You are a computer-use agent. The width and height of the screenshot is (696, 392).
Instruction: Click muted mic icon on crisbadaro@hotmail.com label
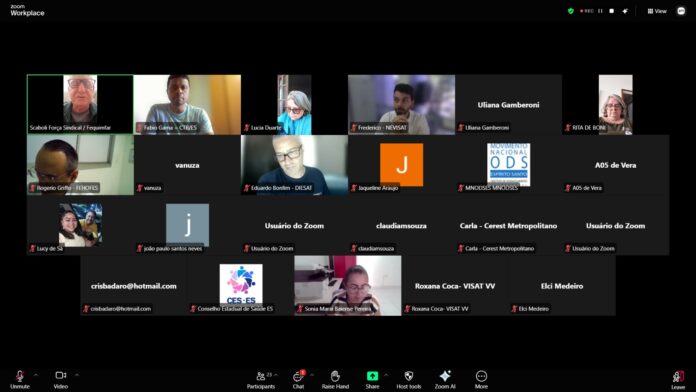[x=86, y=309]
